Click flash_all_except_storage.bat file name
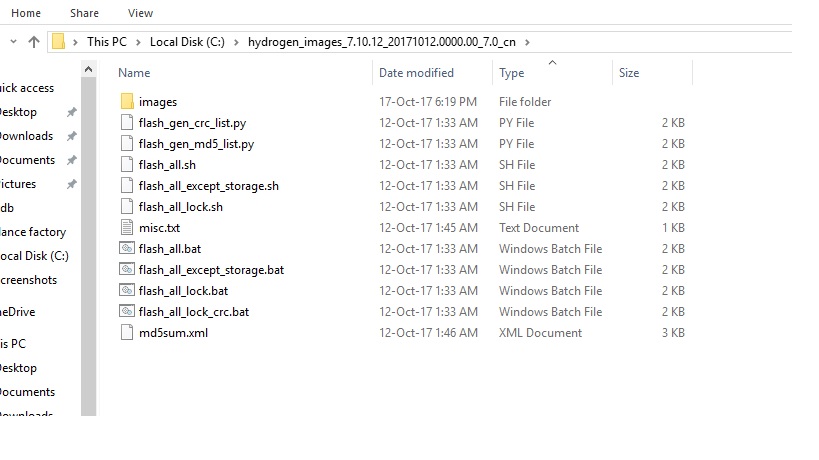 click(212, 270)
